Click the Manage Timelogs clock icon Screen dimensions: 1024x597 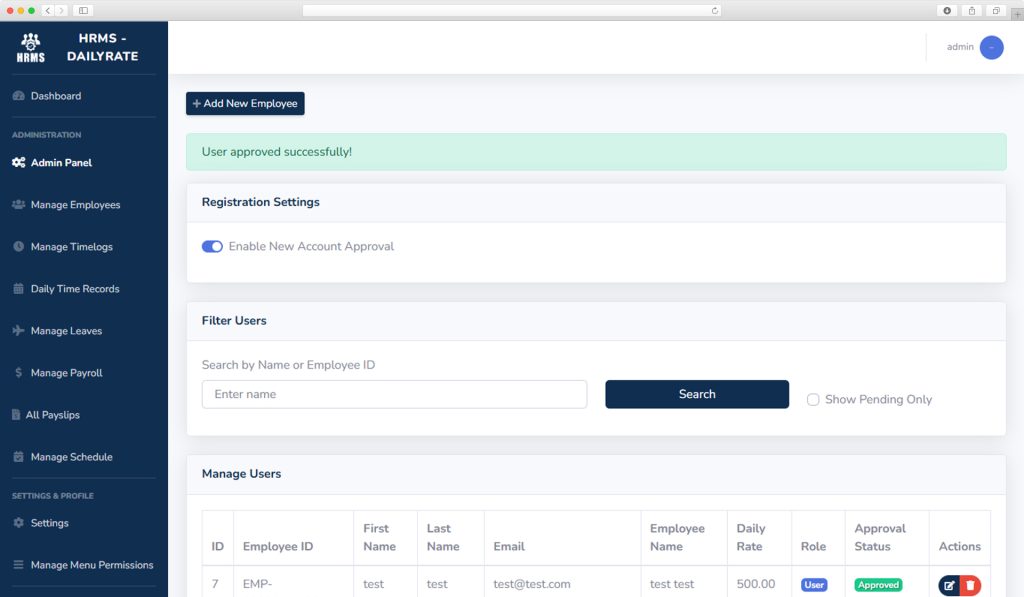pos(18,247)
